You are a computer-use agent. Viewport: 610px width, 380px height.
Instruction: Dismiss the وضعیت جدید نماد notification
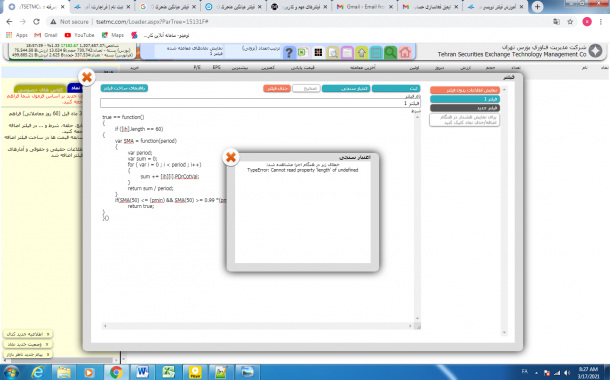pyautogui.click(x=47, y=344)
